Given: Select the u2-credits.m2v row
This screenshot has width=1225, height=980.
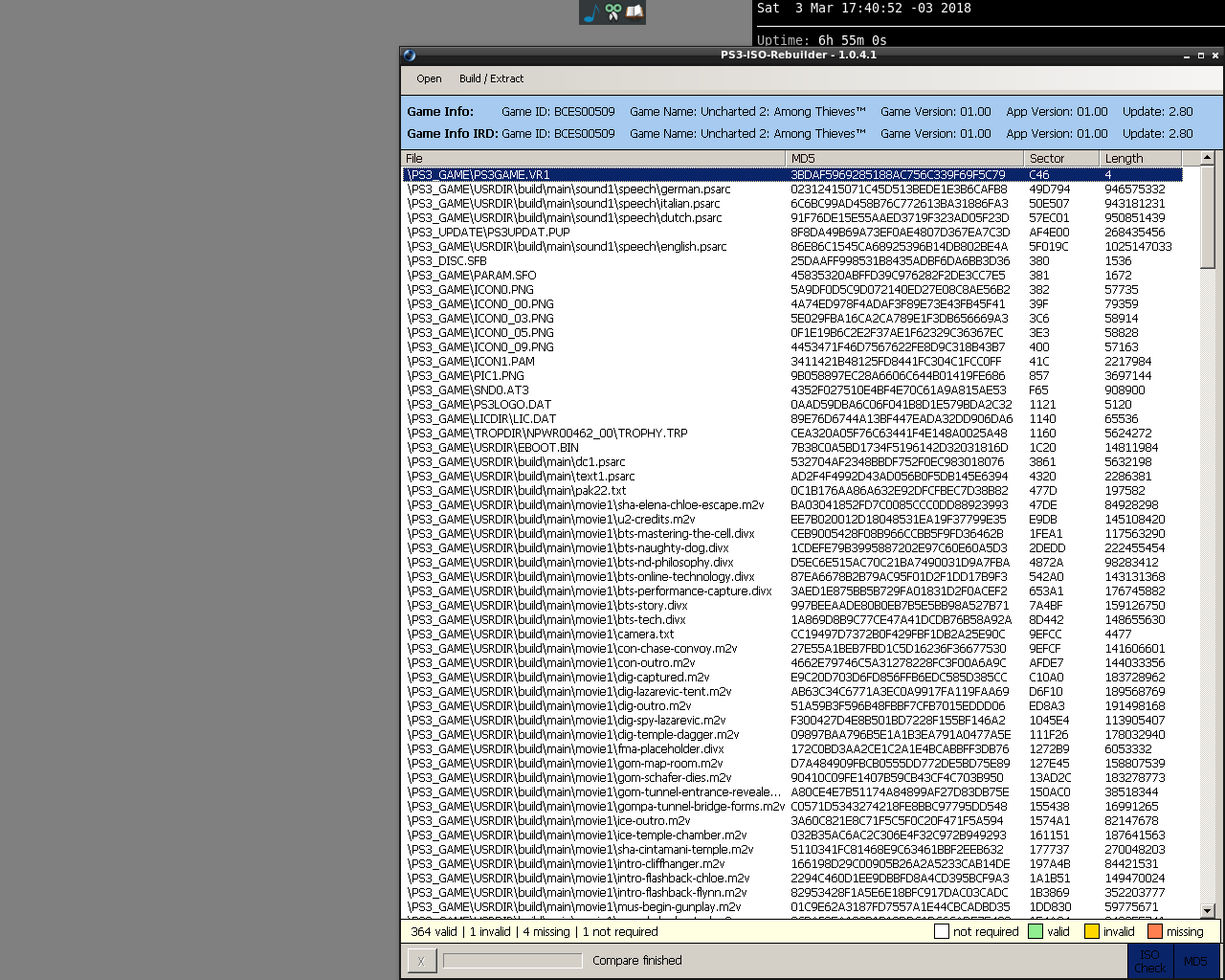Looking at the screenshot, I should (x=792, y=519).
